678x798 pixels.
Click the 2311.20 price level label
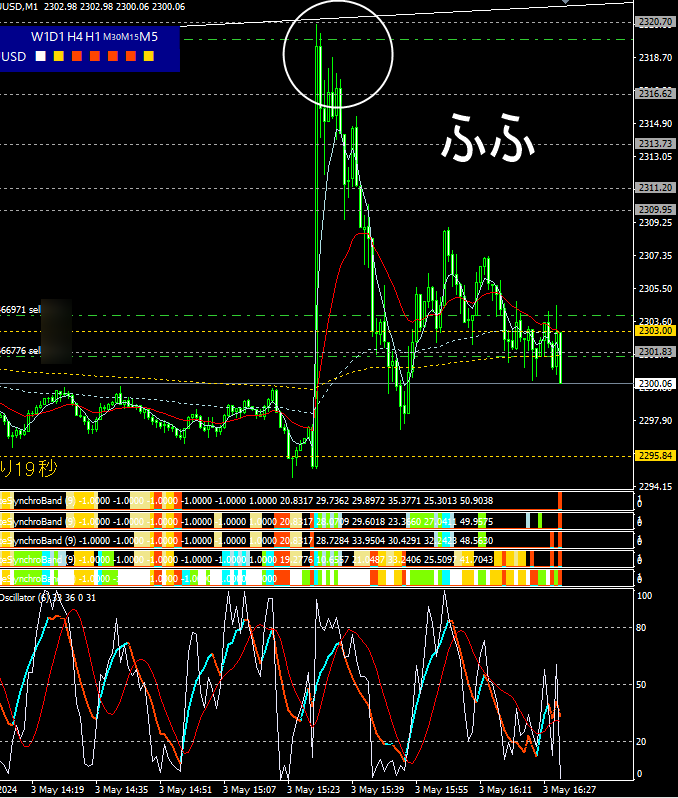[655, 188]
